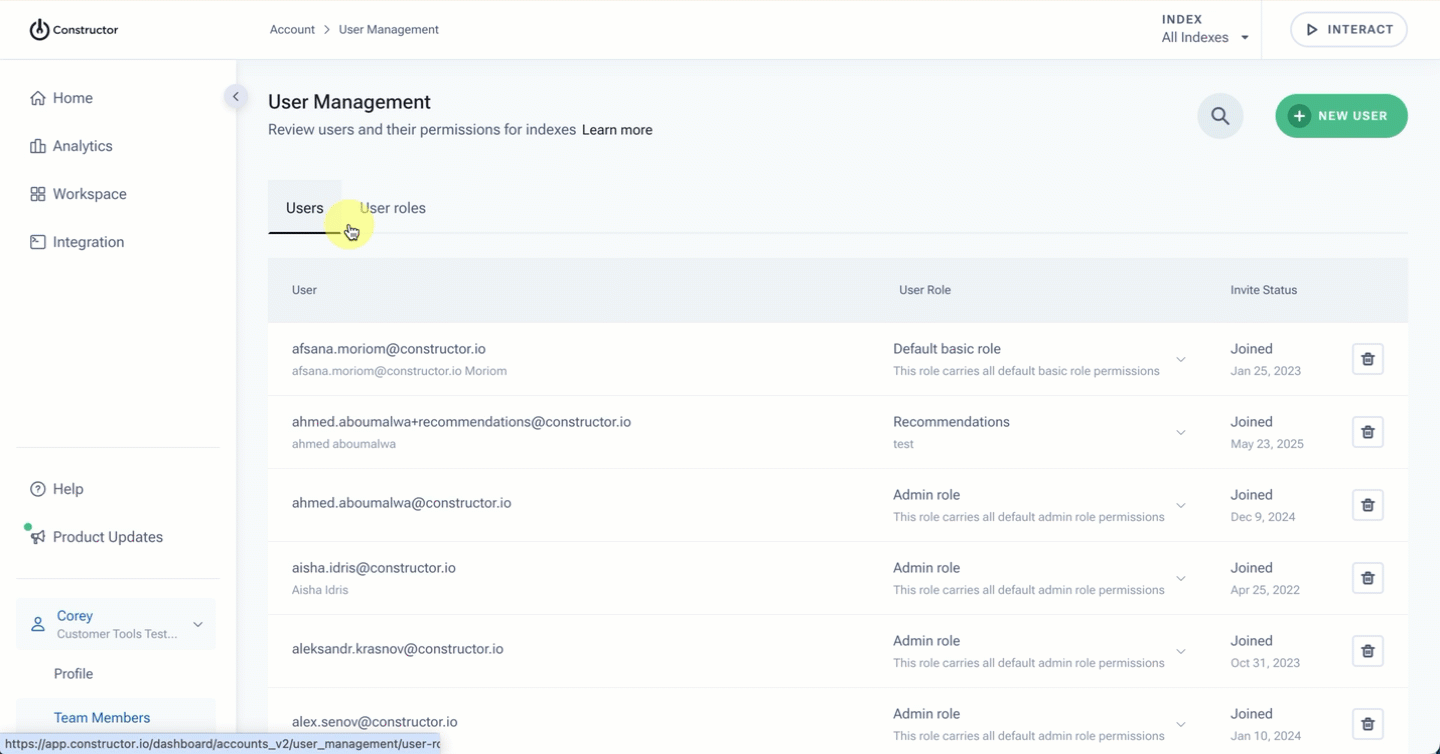Delete ahmed.aboumalwa@constructor.io with trash icon
Image resolution: width=1440 pixels, height=754 pixels.
pos(1368,505)
